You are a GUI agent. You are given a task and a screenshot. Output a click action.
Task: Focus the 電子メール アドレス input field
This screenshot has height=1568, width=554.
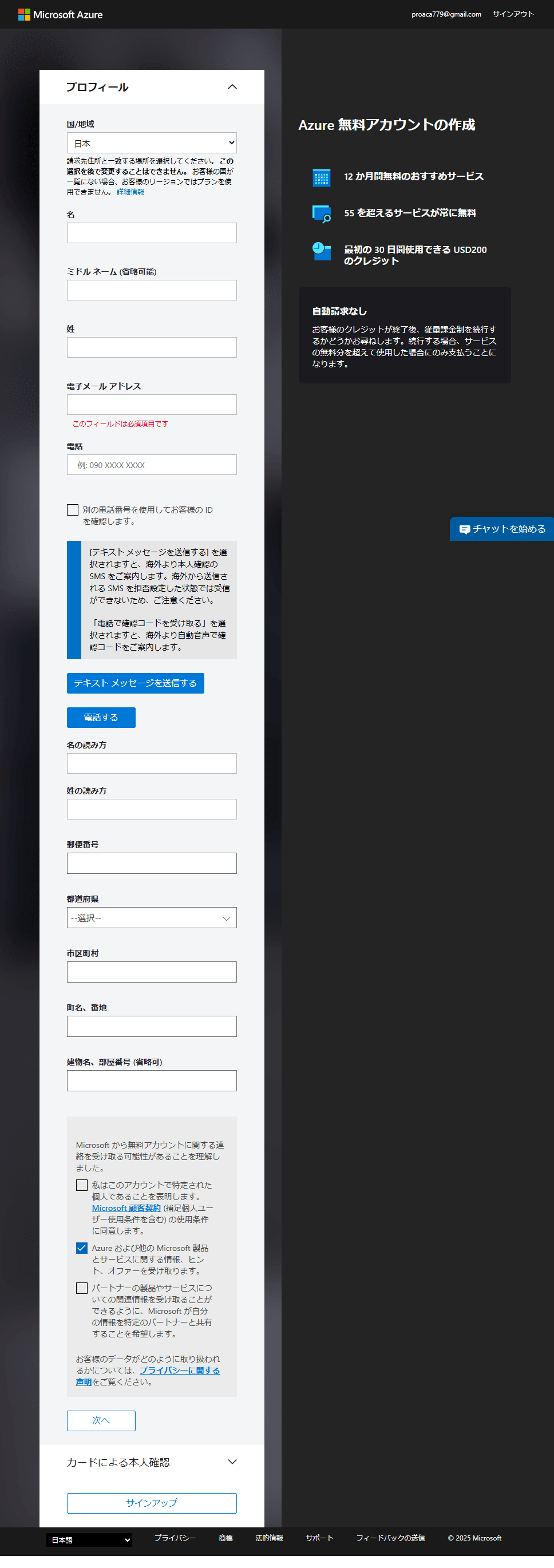(152, 405)
